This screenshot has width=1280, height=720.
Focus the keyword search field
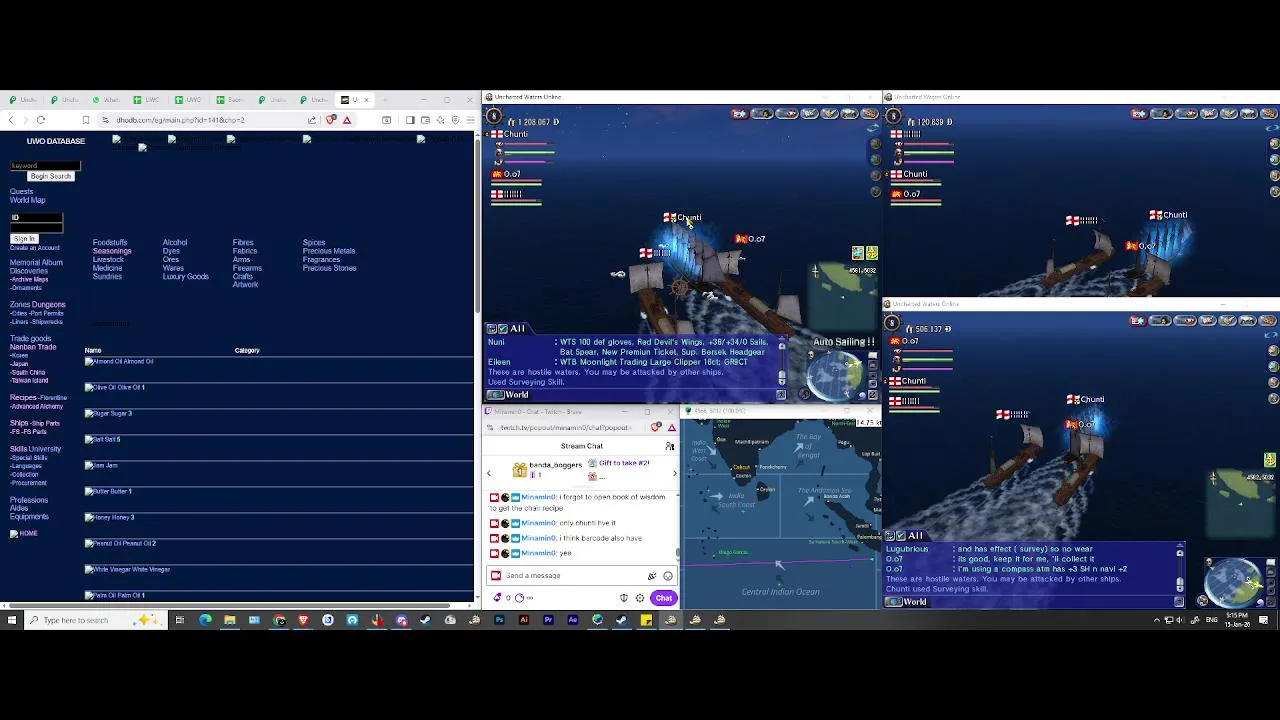(x=45, y=166)
